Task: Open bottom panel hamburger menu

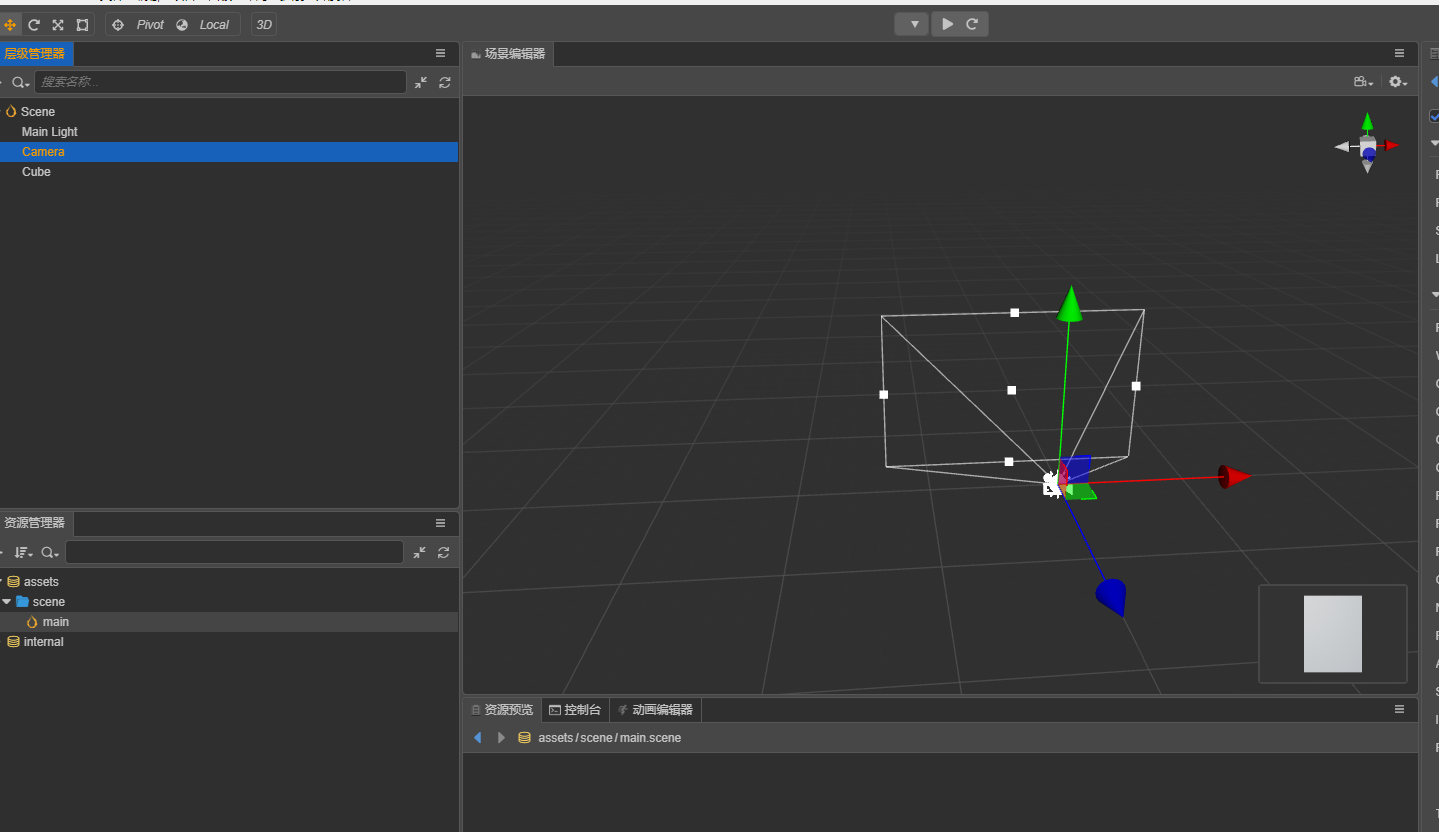Action: 1400,709
